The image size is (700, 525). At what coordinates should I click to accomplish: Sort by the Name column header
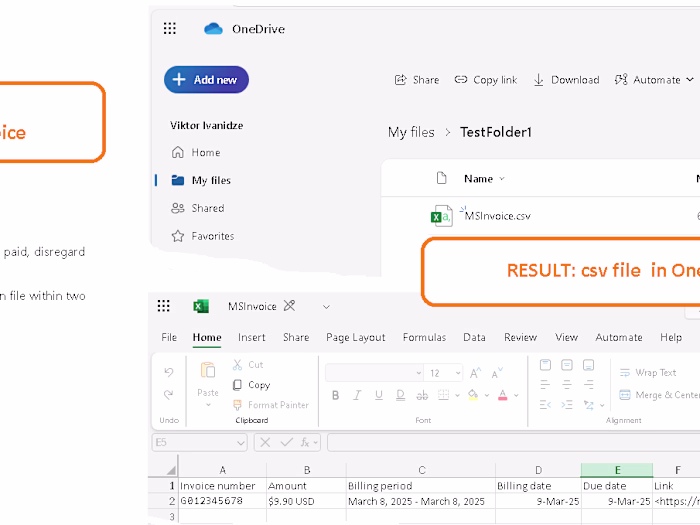click(484, 179)
